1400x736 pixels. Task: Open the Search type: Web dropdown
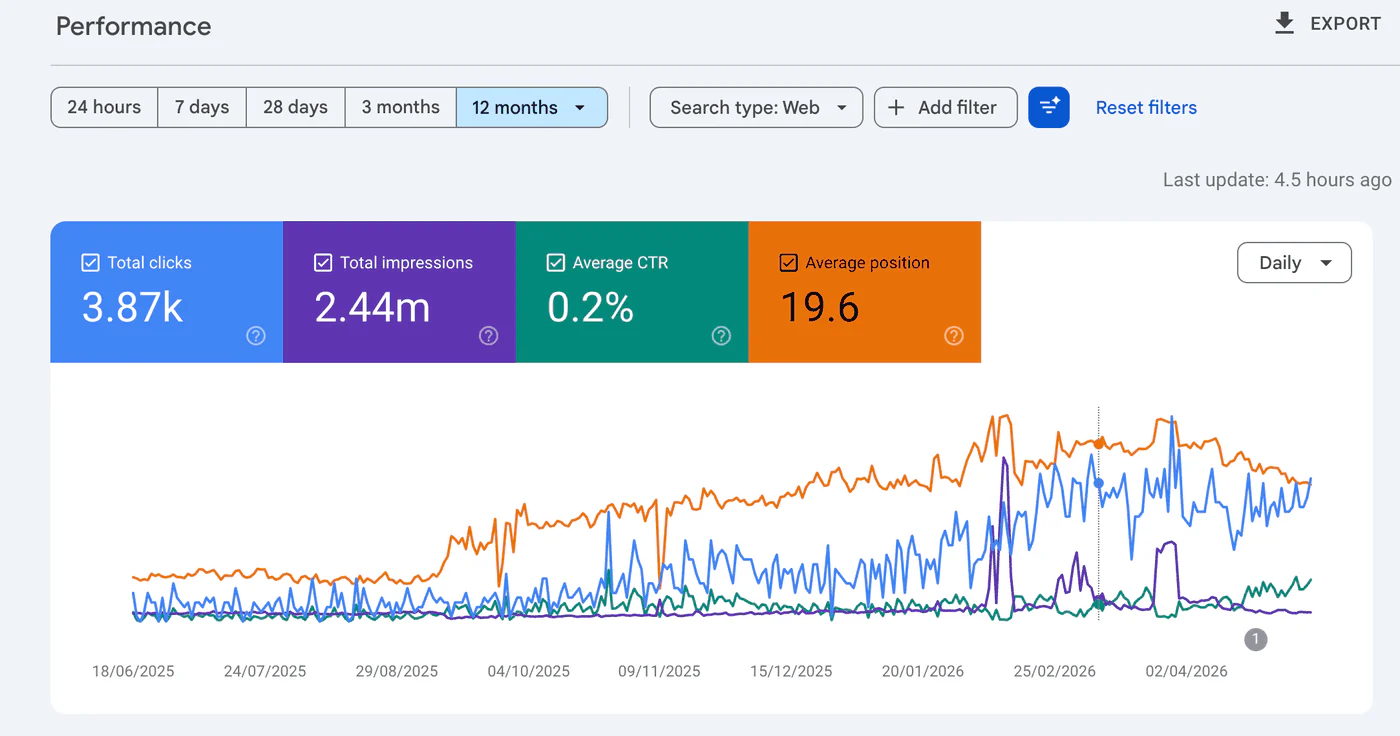pyautogui.click(x=756, y=107)
